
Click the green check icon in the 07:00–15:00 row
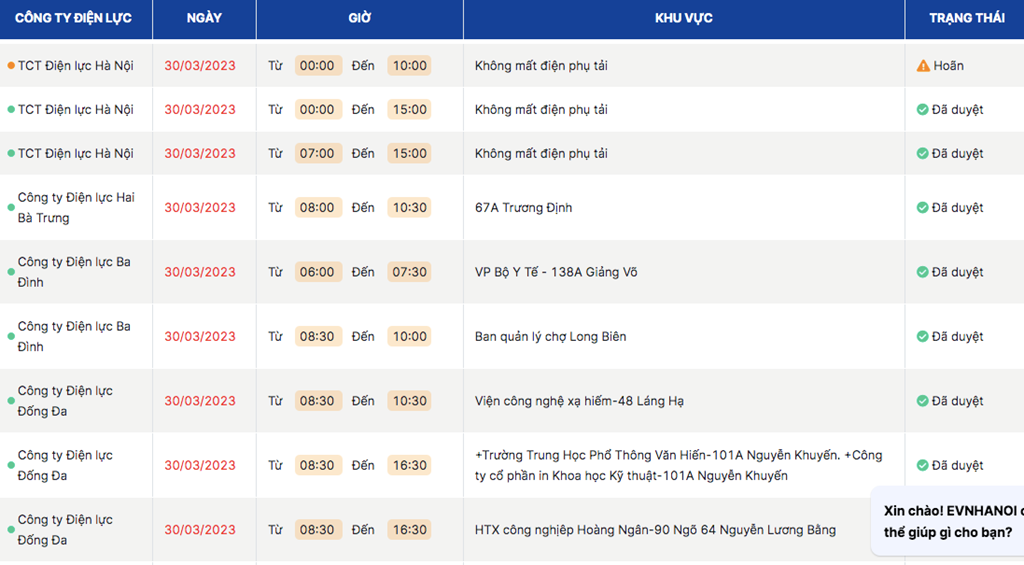[x=923, y=154]
